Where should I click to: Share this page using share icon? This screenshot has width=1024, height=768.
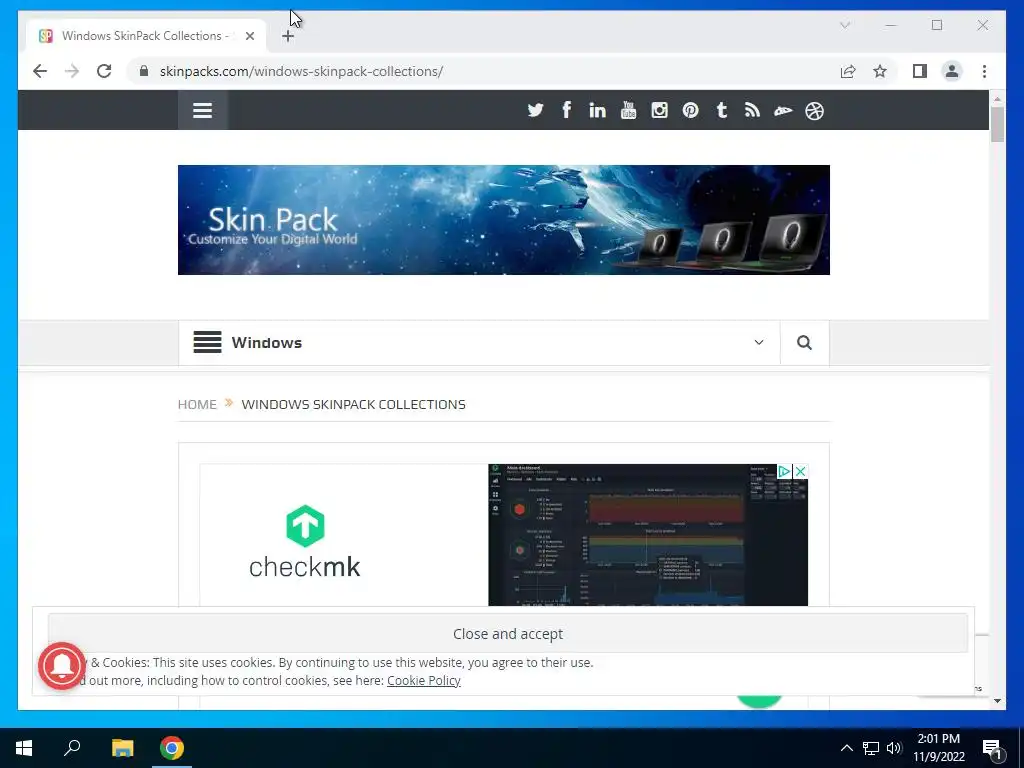coord(848,71)
